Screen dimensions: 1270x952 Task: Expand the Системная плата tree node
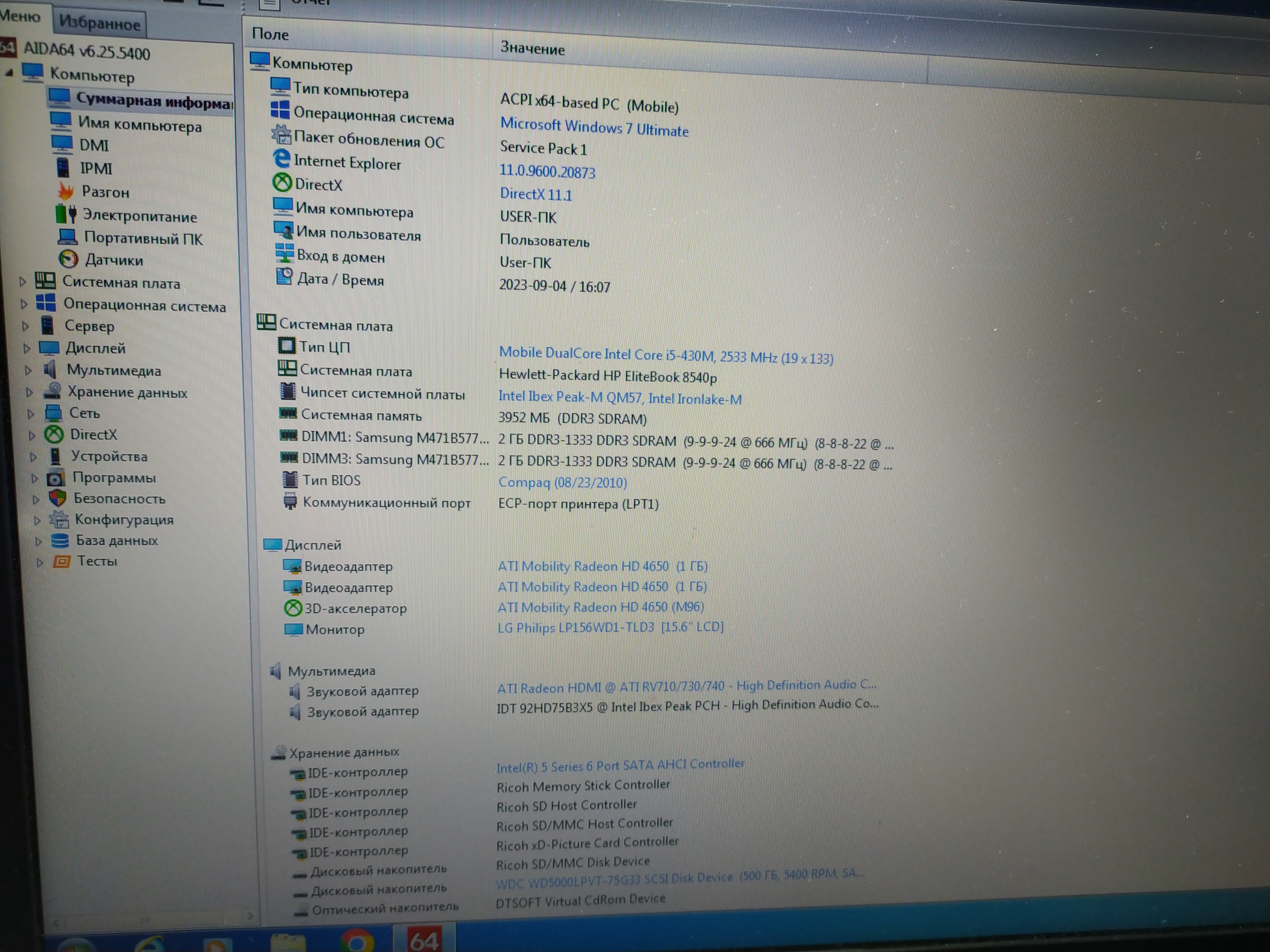(x=23, y=281)
